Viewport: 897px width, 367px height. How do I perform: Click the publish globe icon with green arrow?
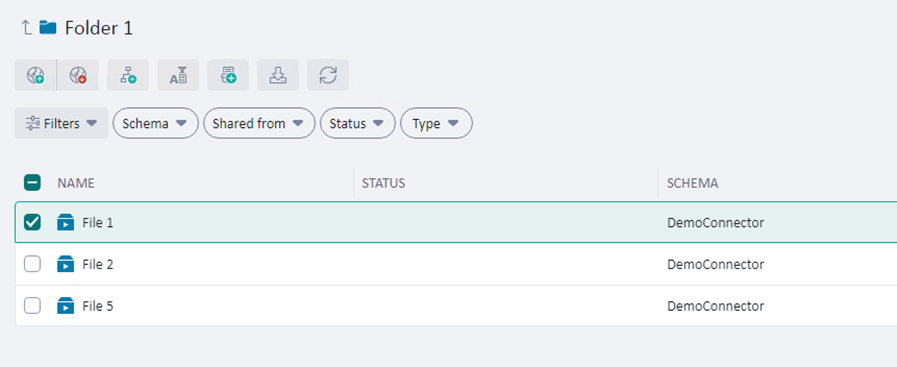[35, 75]
